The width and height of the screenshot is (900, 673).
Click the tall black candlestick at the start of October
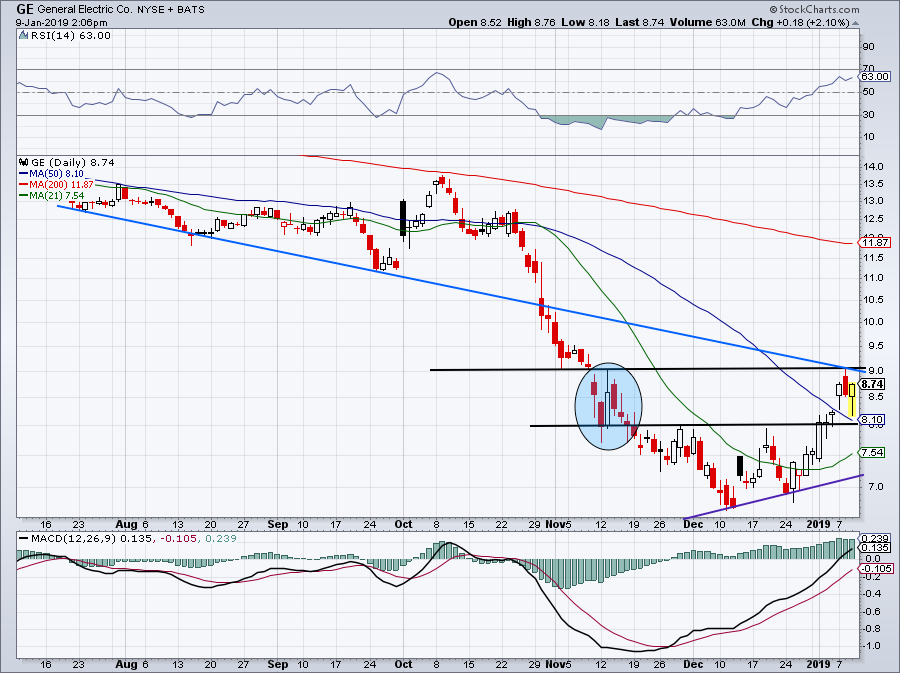tap(404, 218)
